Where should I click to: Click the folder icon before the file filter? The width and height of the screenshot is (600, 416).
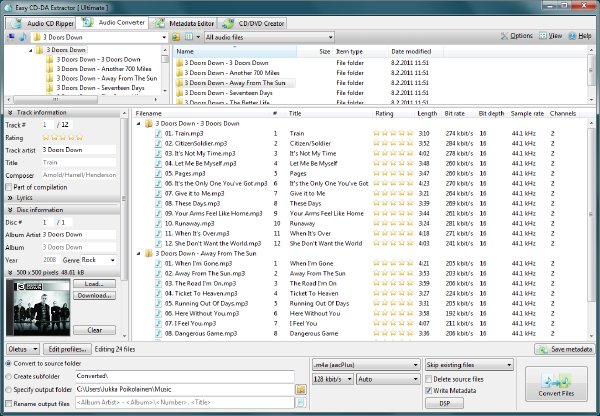coord(176,37)
